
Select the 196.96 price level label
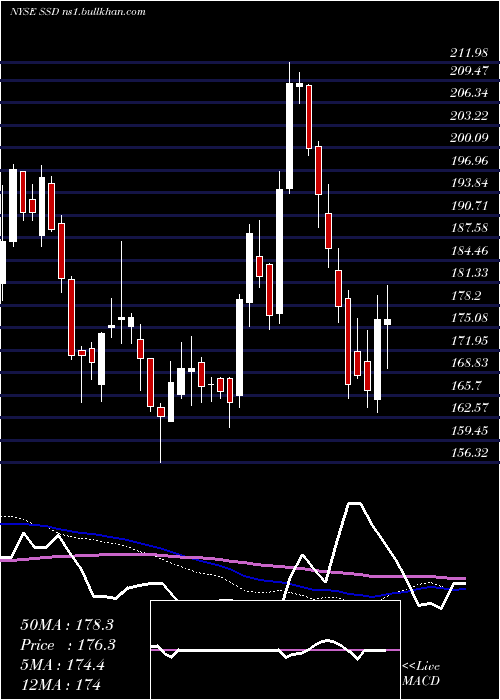pos(470,160)
